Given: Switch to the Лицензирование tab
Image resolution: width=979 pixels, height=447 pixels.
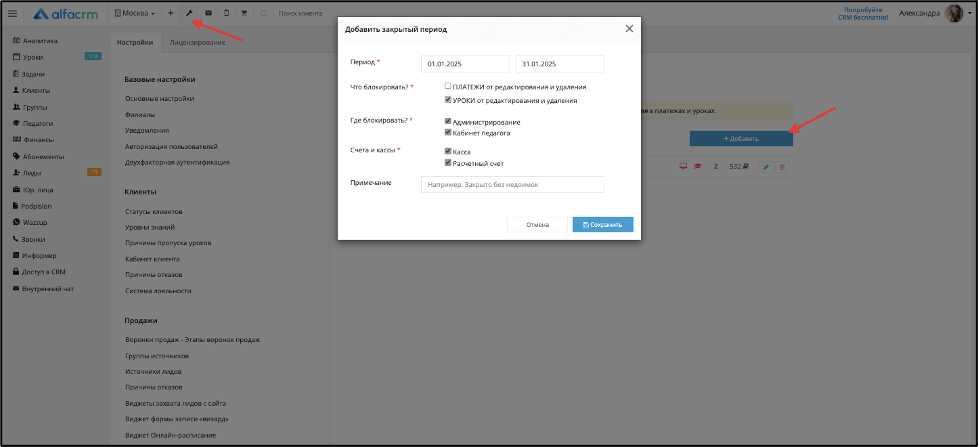Looking at the screenshot, I should click(197, 42).
